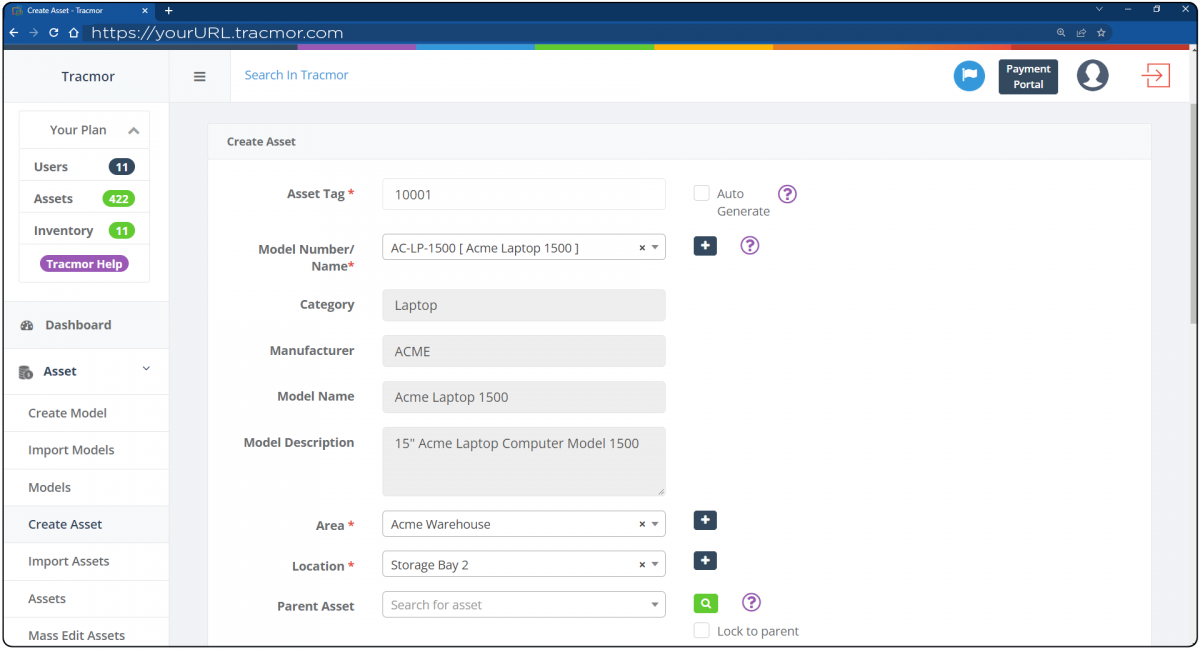This screenshot has height=650, width=1200.
Task: Open the Model Number/Name dropdown
Action: 655,246
